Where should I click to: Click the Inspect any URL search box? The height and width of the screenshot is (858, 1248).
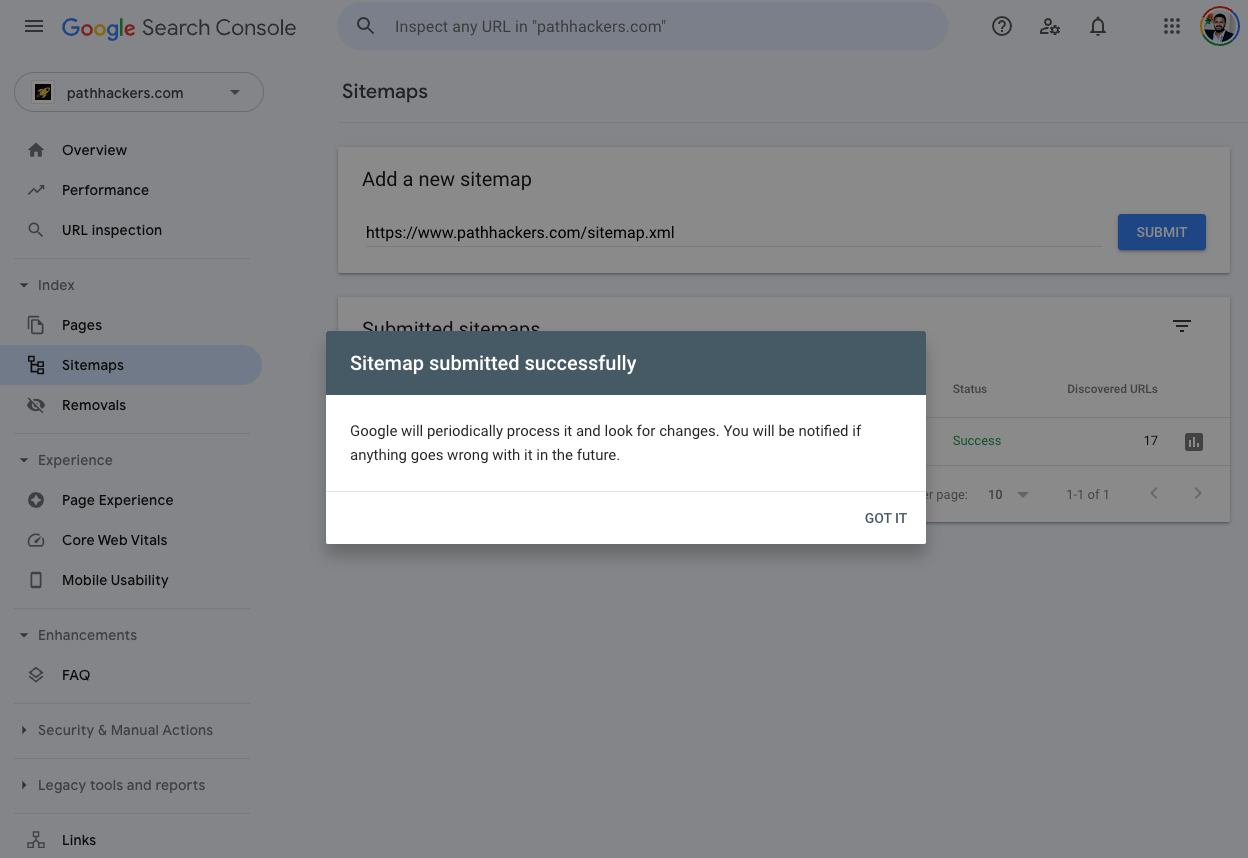pos(642,26)
